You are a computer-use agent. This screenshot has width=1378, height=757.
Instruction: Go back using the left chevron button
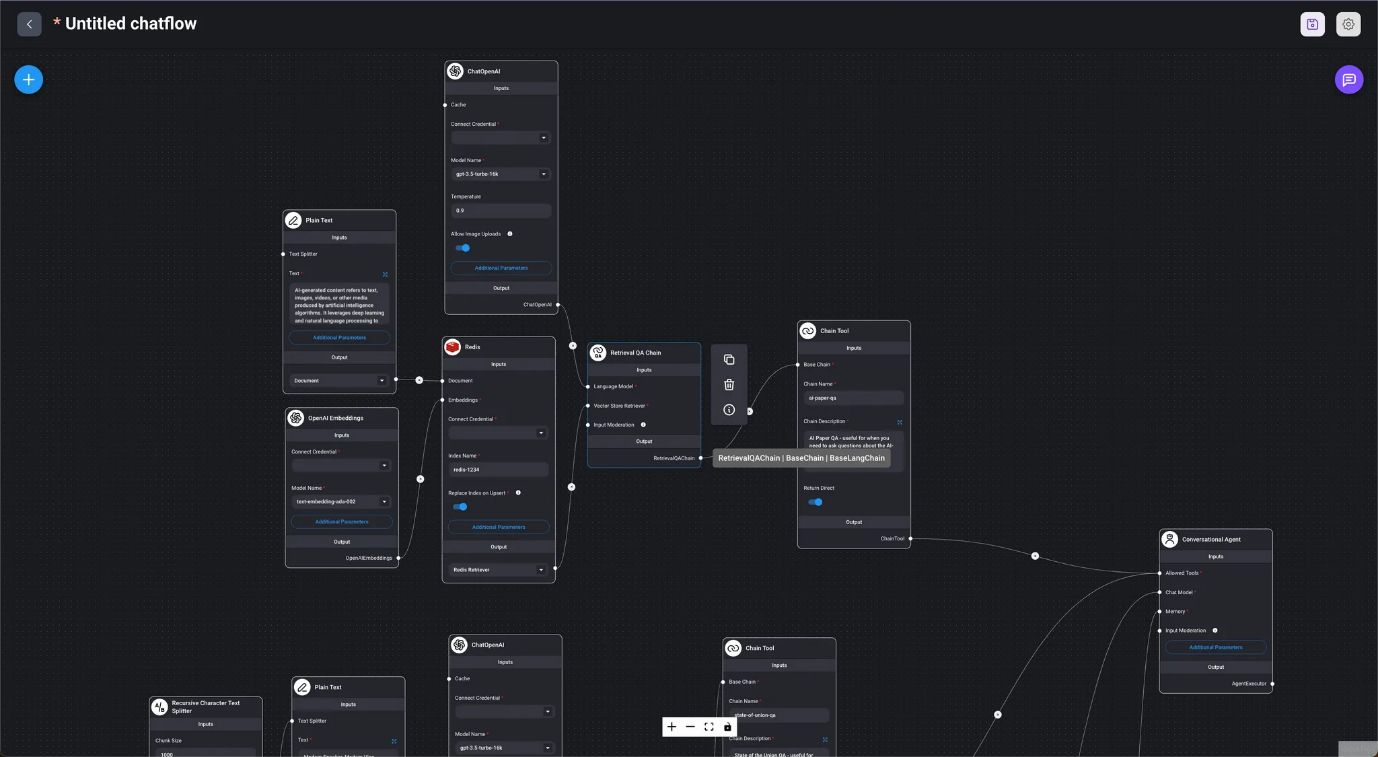(x=29, y=24)
